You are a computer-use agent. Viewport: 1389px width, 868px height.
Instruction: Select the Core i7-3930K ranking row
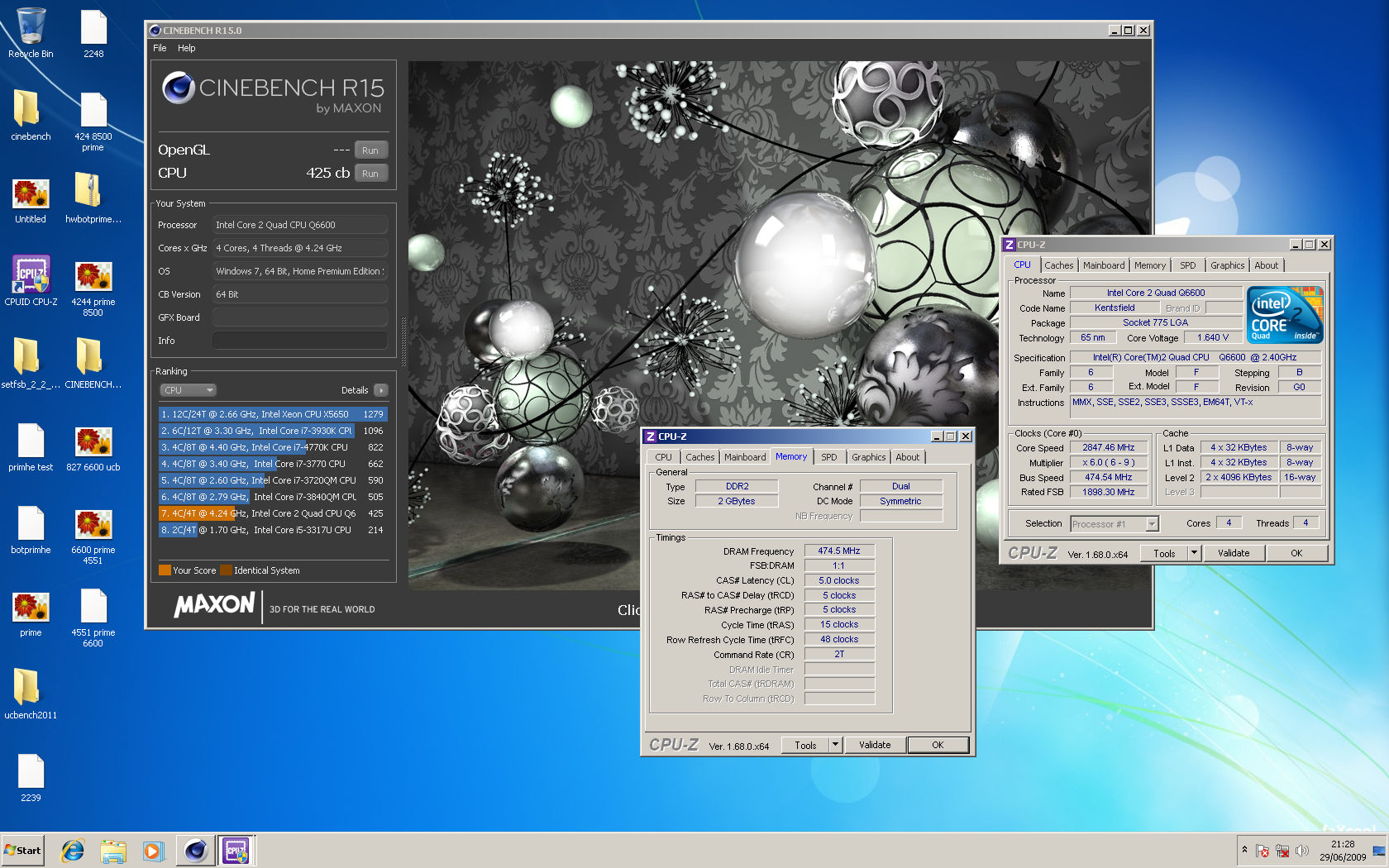pyautogui.click(x=273, y=431)
